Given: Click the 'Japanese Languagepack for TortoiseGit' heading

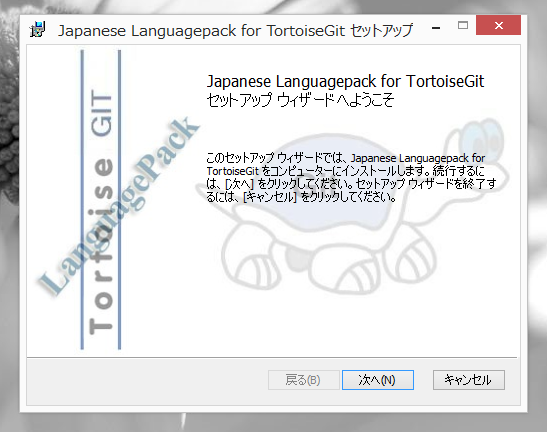Looking at the screenshot, I should pyautogui.click(x=345, y=81).
